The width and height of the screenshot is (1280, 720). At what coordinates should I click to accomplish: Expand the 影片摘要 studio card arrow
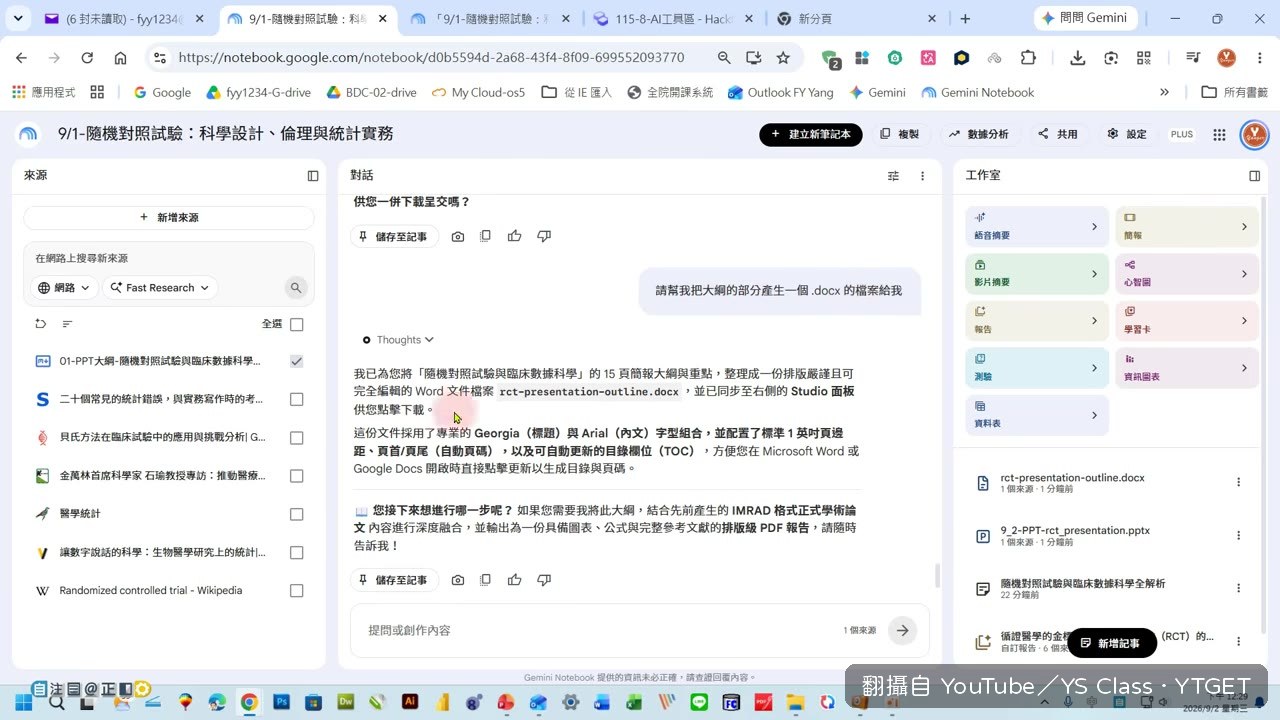pos(1093,274)
